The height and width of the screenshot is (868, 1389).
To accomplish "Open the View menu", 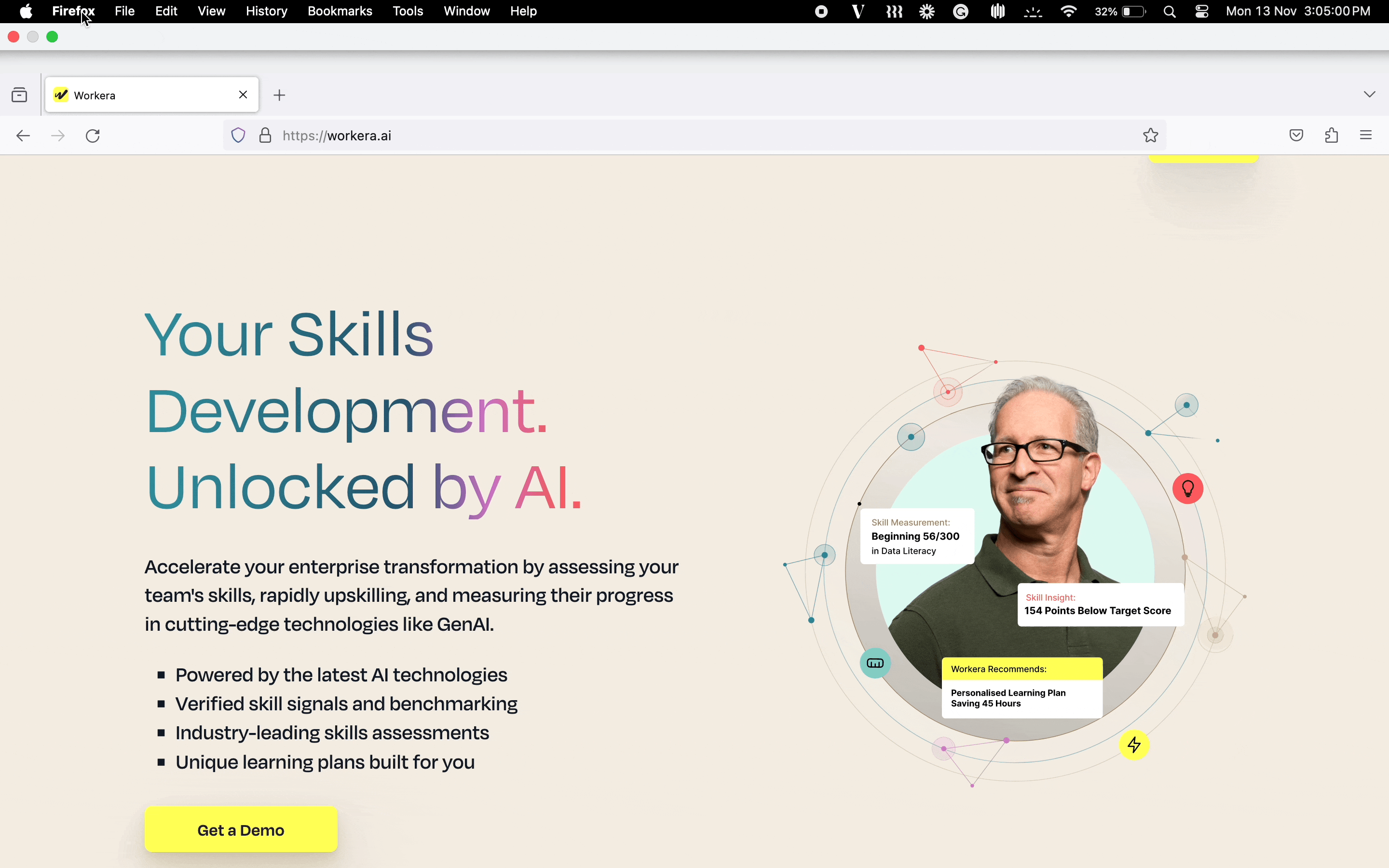I will pos(211,12).
